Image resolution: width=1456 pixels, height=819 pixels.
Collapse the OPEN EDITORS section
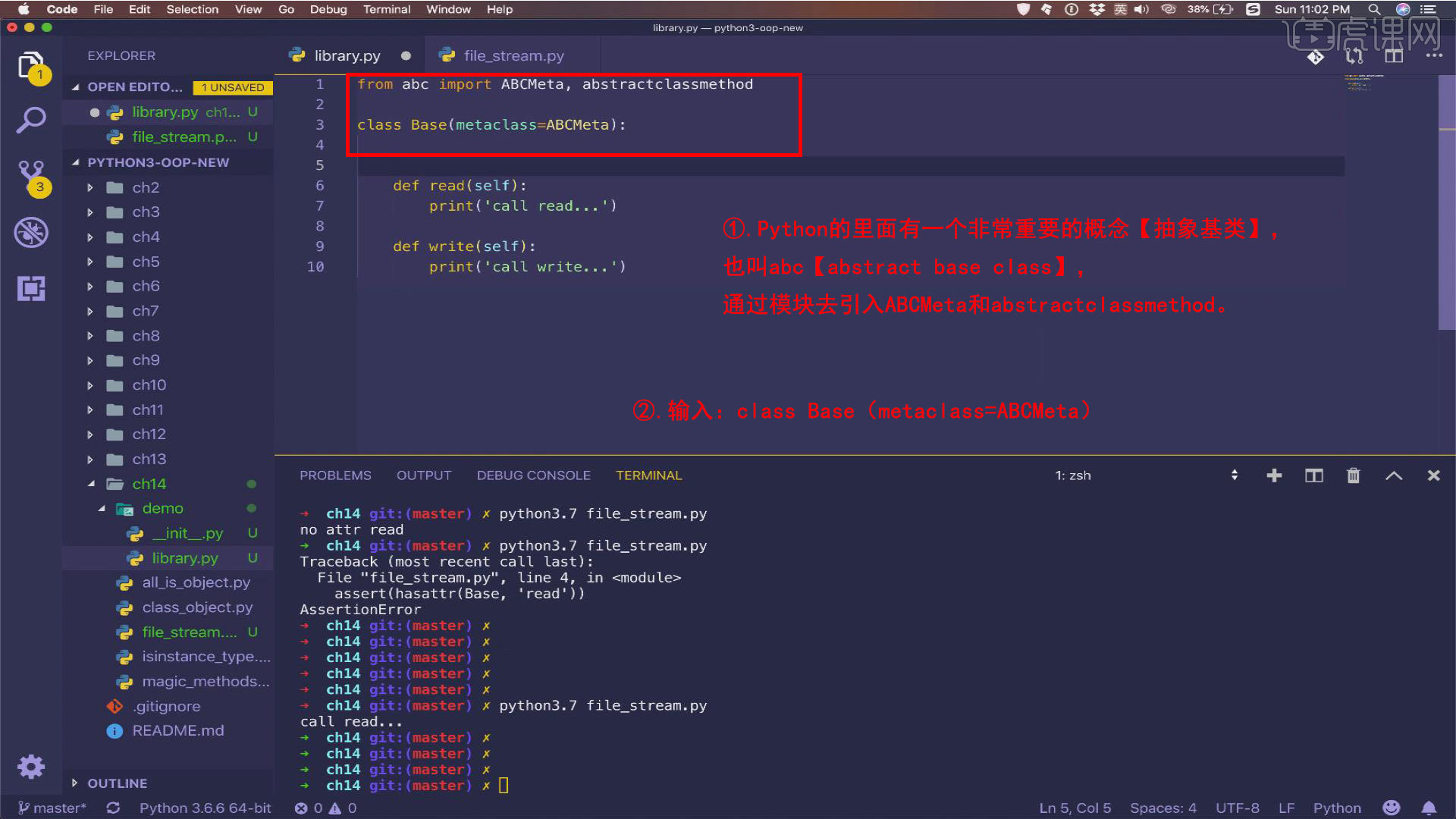75,87
